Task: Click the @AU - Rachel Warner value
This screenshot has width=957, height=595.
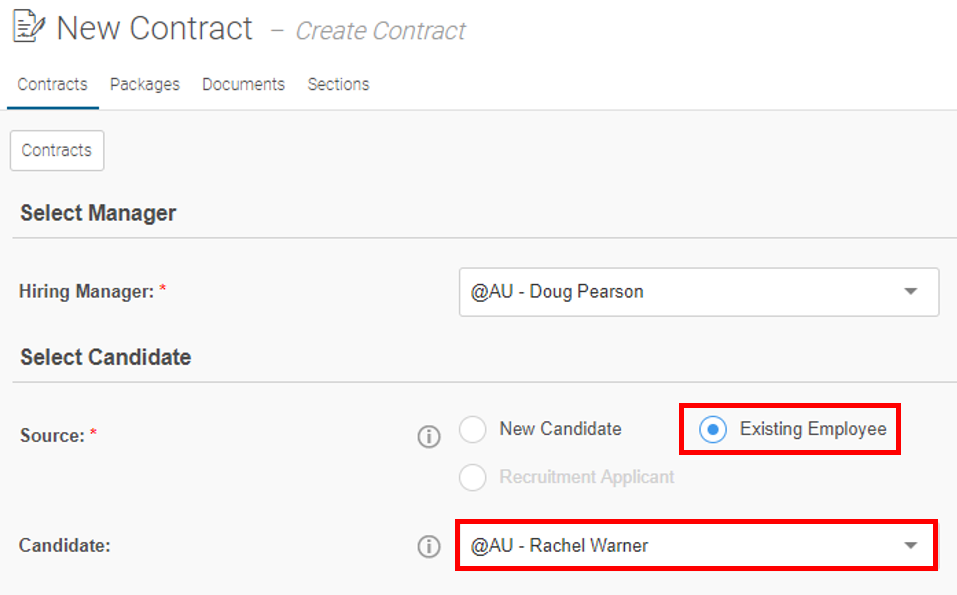Action: click(x=559, y=546)
